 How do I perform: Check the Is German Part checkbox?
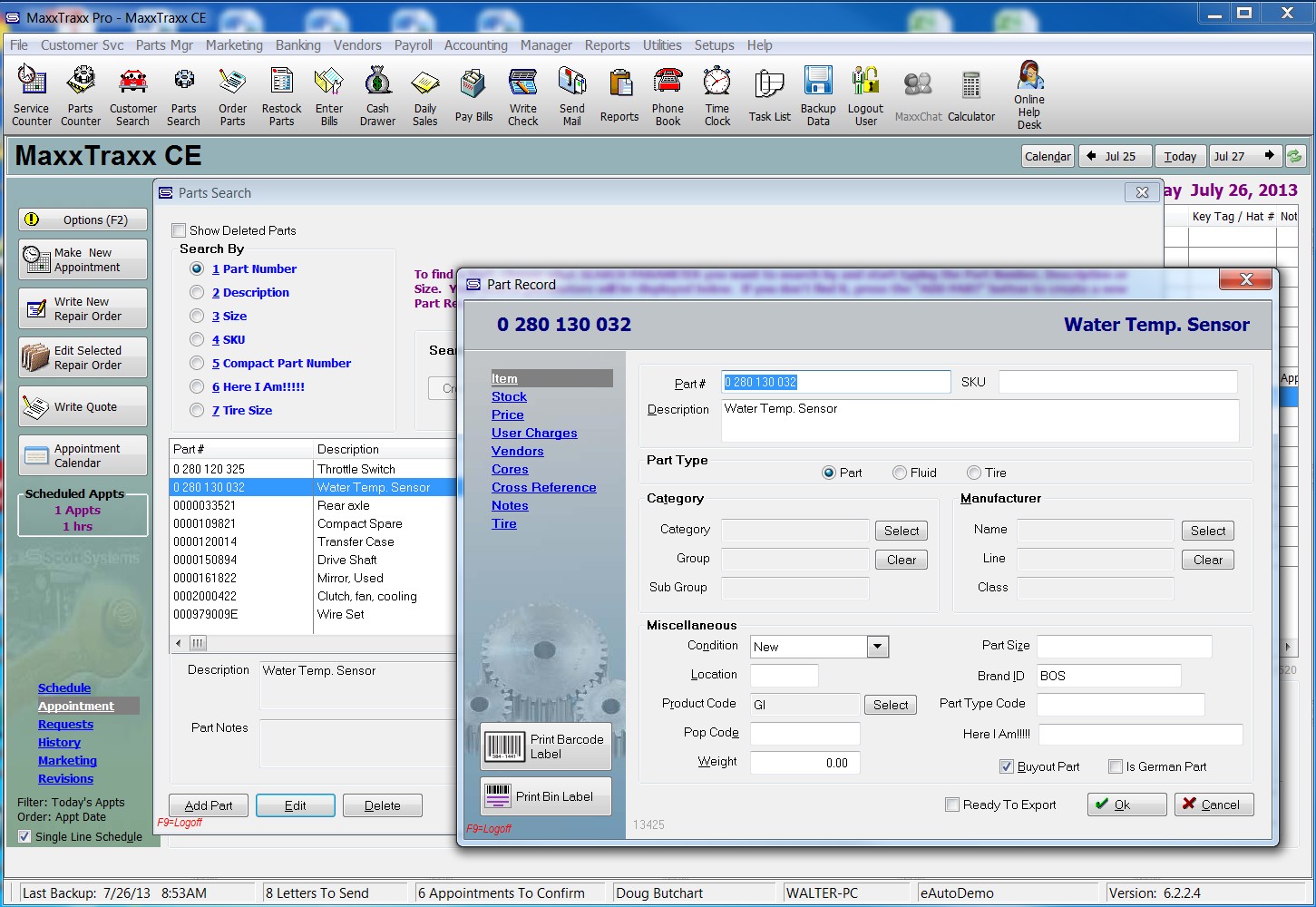1116,766
